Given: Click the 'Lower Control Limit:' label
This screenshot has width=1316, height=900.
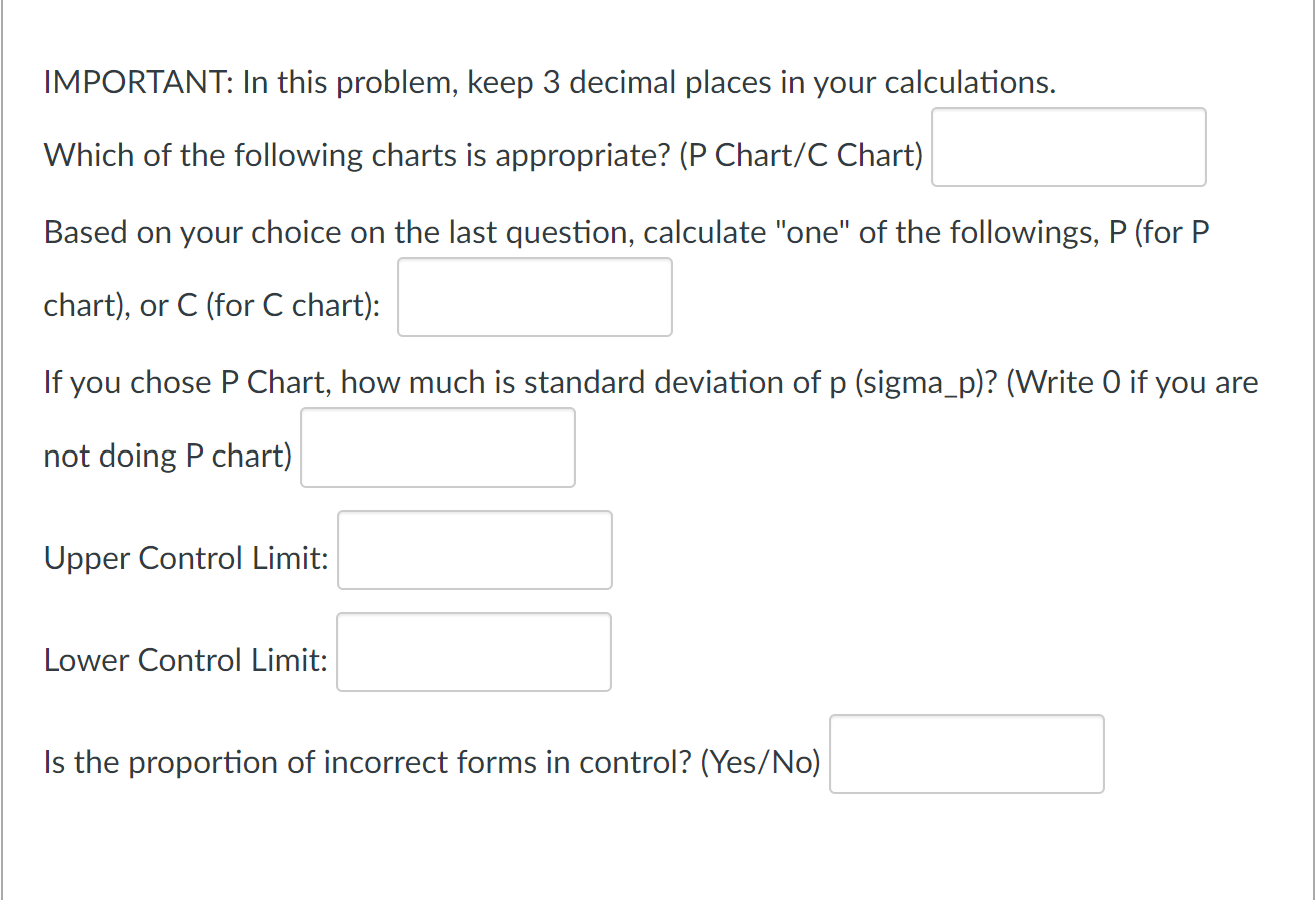Looking at the screenshot, I should pyautogui.click(x=186, y=661).
